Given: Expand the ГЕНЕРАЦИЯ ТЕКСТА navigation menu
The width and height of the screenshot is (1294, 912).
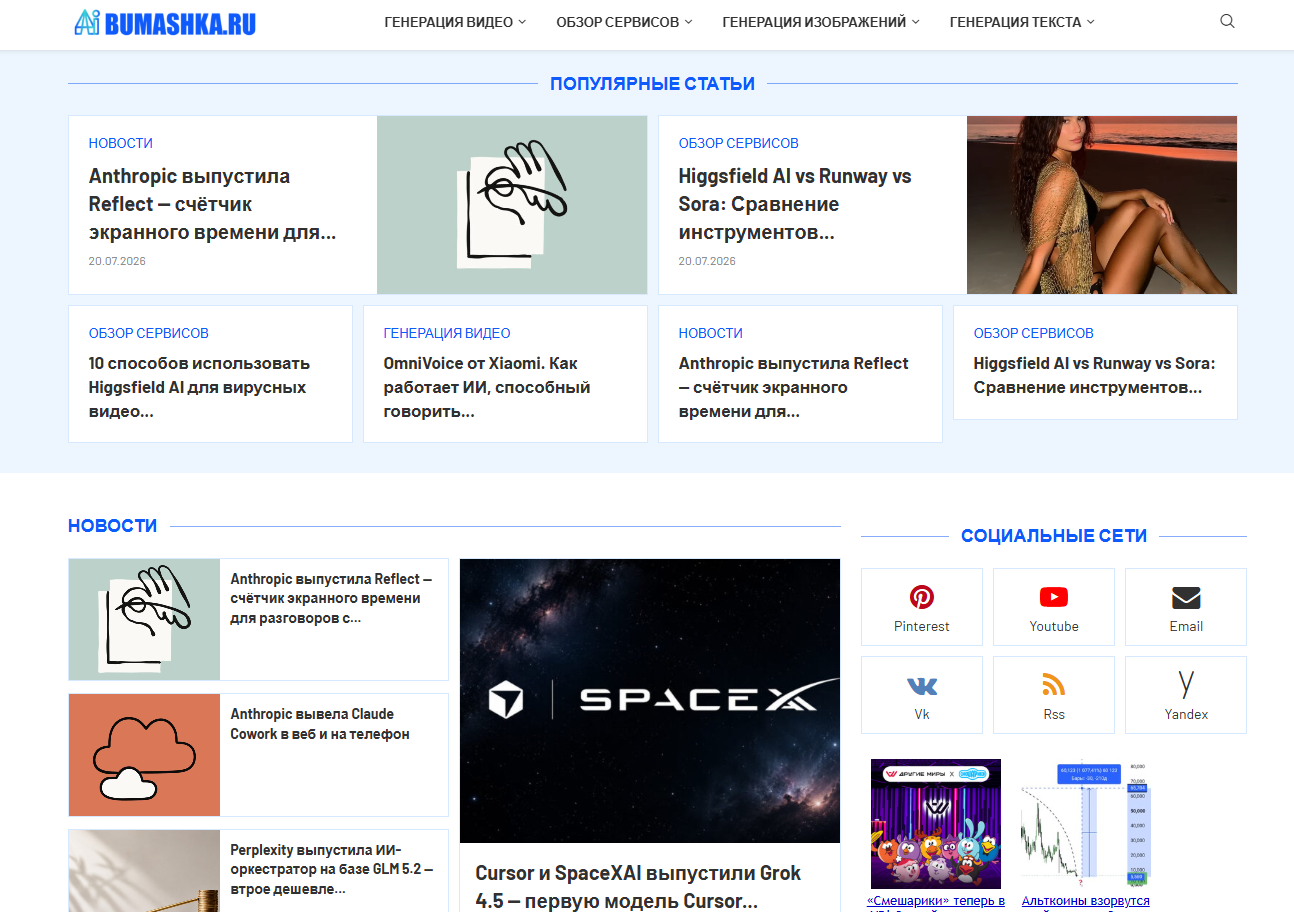Looking at the screenshot, I should click(1022, 22).
